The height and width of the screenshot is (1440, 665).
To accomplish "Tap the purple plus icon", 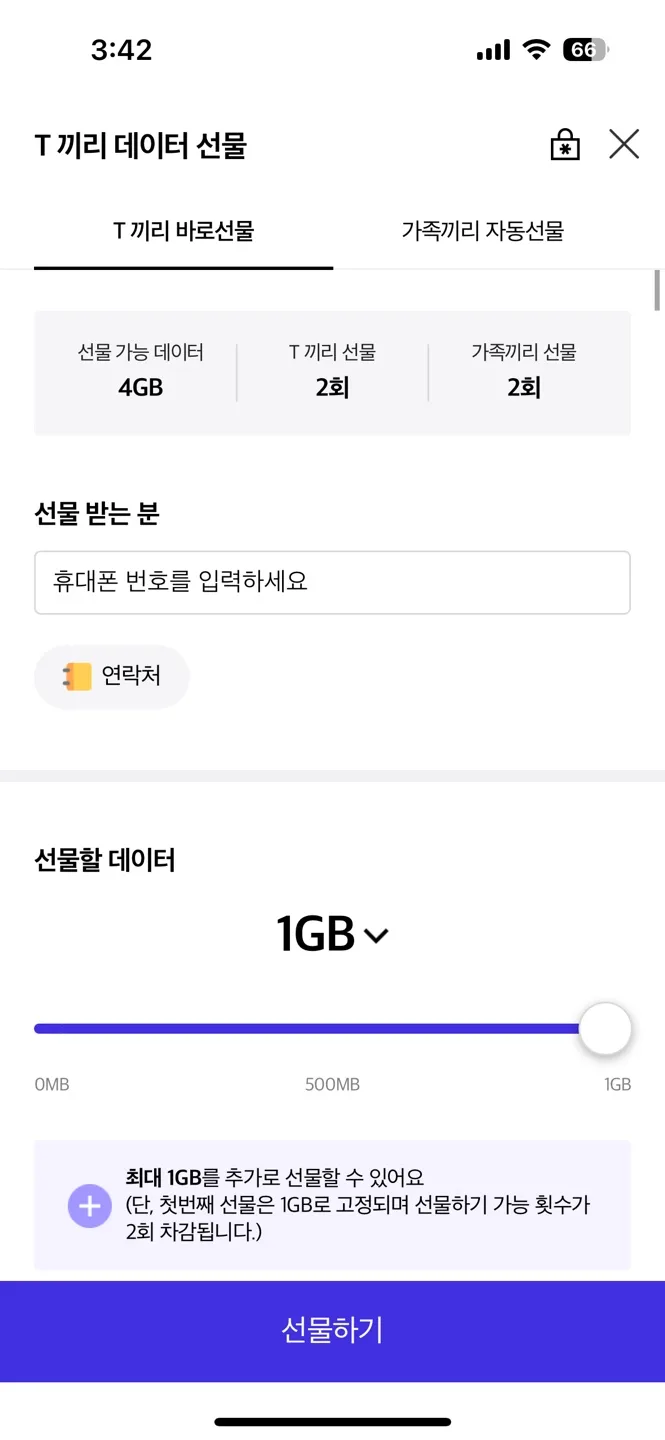I will coord(89,1206).
